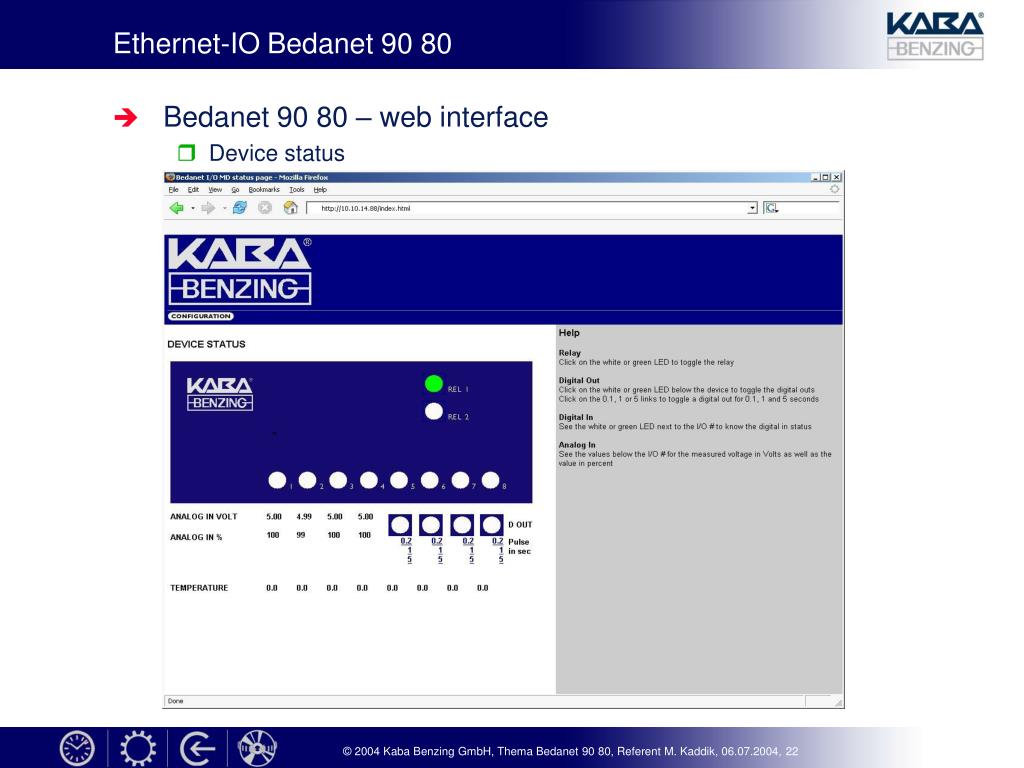
Task: Click the URL field showing 10.10.14.88/index.html
Action: pos(526,208)
